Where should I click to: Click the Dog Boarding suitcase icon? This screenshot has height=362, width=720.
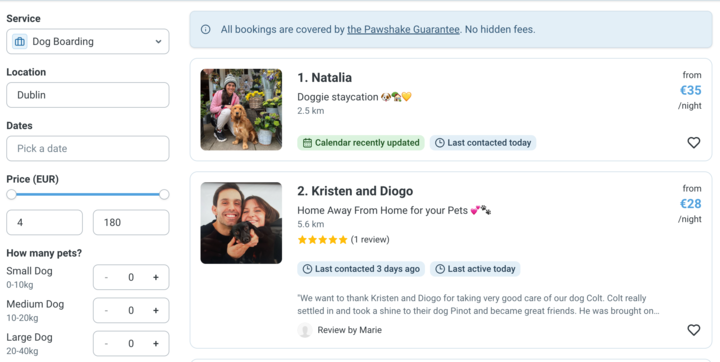tap(20, 41)
